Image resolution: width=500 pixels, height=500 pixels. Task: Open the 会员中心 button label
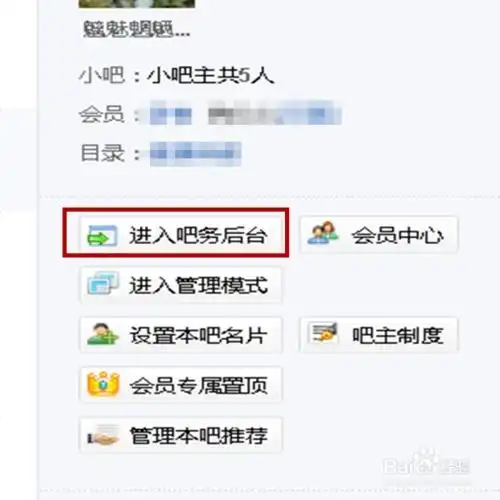coord(398,236)
